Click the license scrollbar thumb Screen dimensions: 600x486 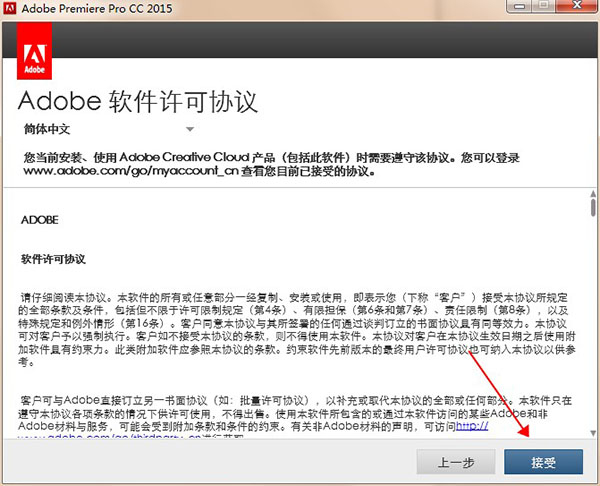[x=592, y=205]
